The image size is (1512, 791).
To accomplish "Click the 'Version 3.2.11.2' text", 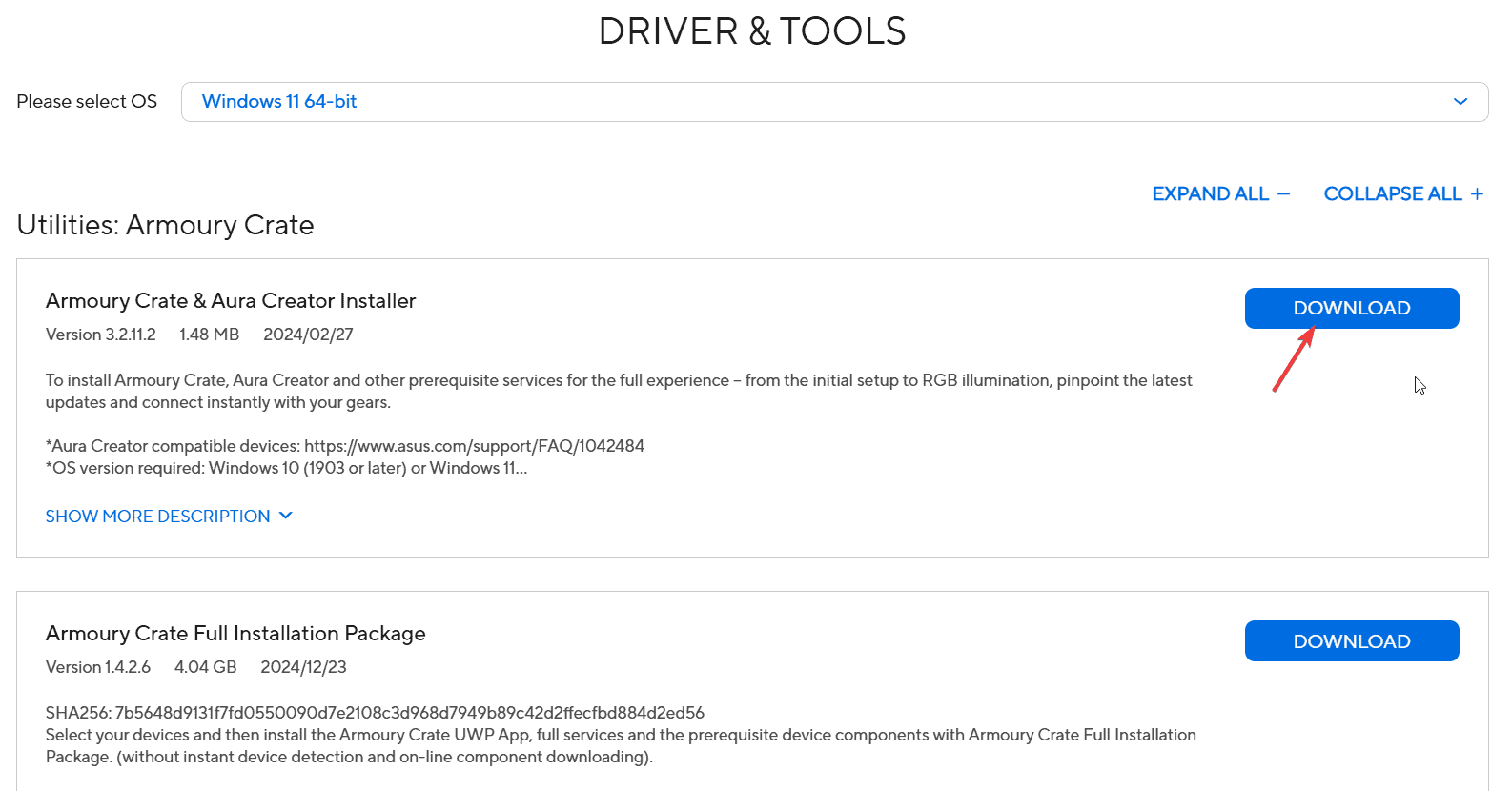I will click(101, 335).
